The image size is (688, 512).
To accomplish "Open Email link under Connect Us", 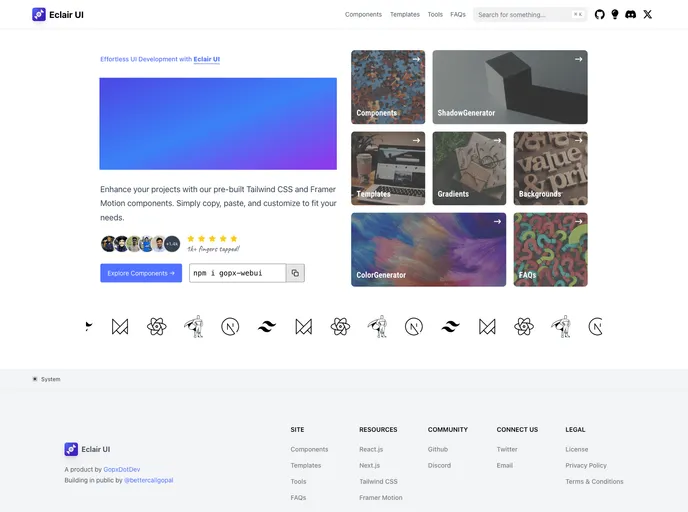I will point(505,465).
